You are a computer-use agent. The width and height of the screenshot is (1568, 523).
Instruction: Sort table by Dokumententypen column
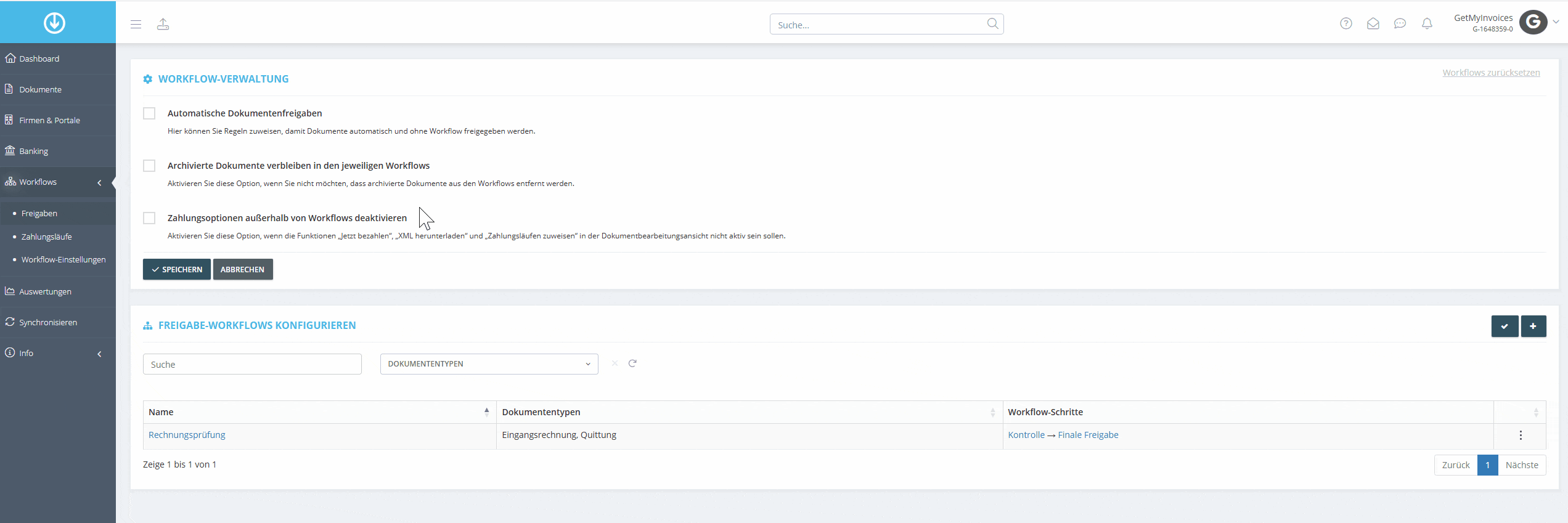pyautogui.click(x=749, y=412)
